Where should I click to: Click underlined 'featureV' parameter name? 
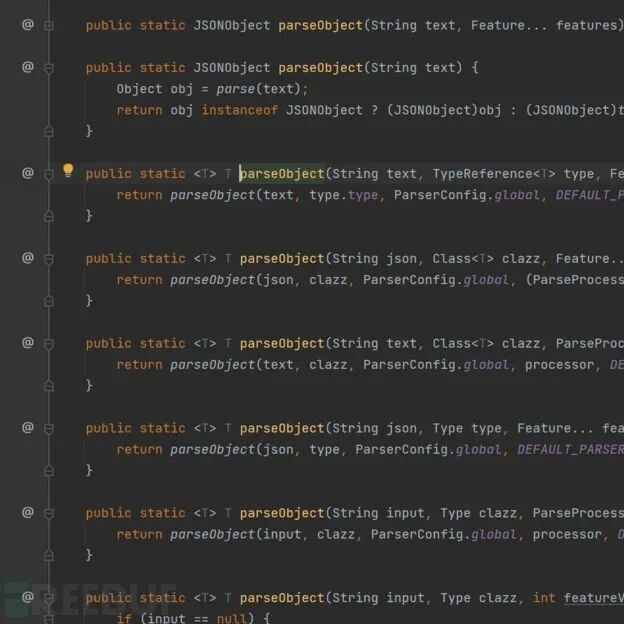594,598
